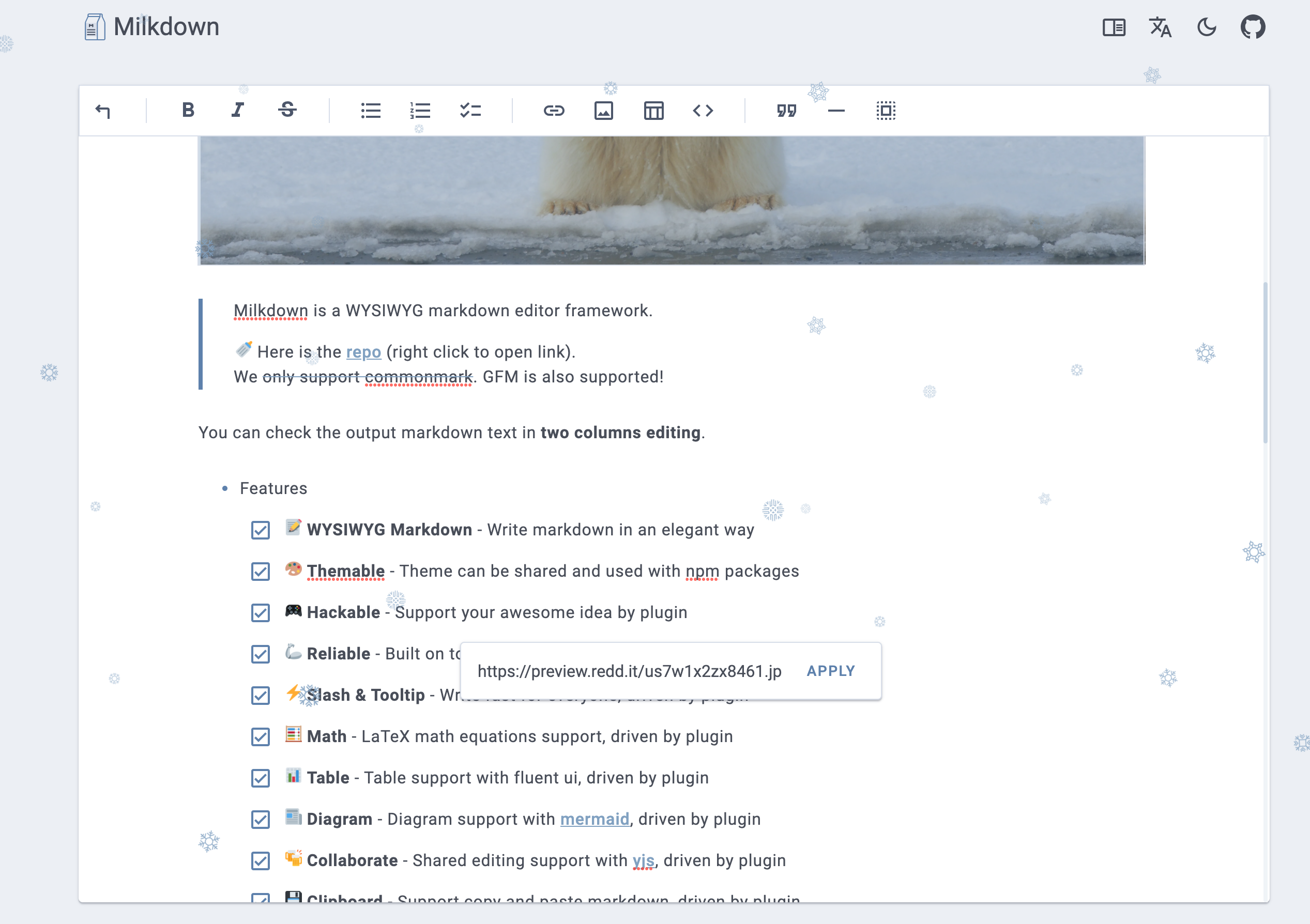1310x924 pixels.
Task: Insert a bullet list
Action: pos(371,110)
